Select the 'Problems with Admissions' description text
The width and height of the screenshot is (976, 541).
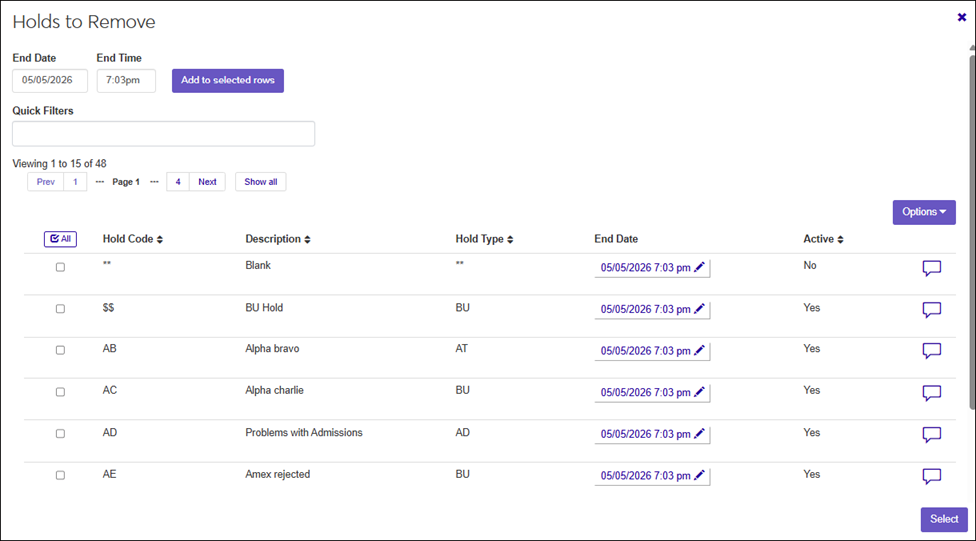[304, 433]
